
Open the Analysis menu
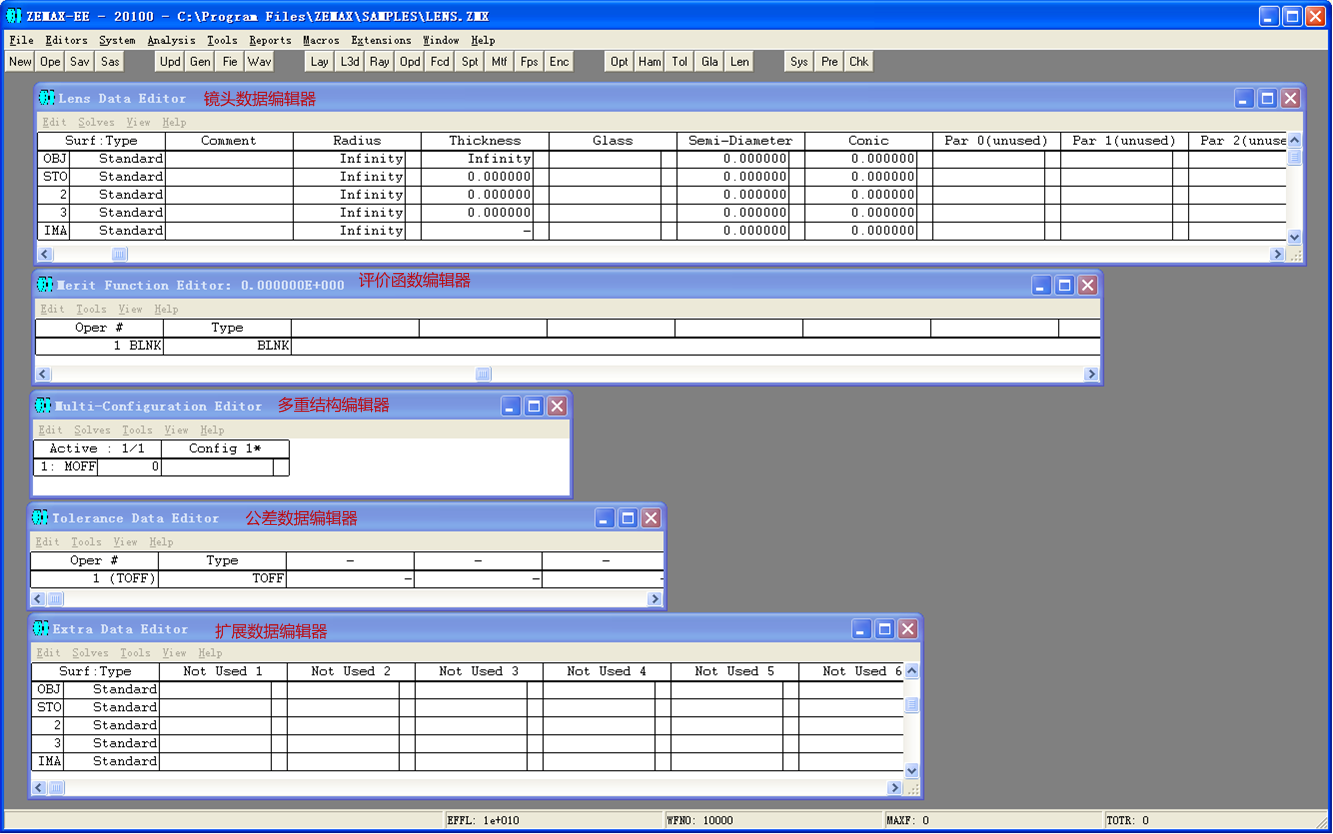coord(171,41)
